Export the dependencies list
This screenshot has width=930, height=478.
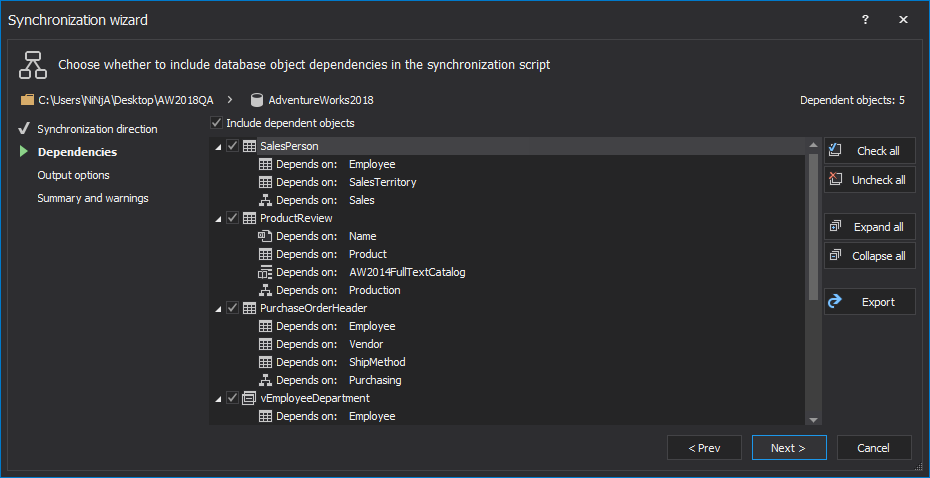point(870,302)
